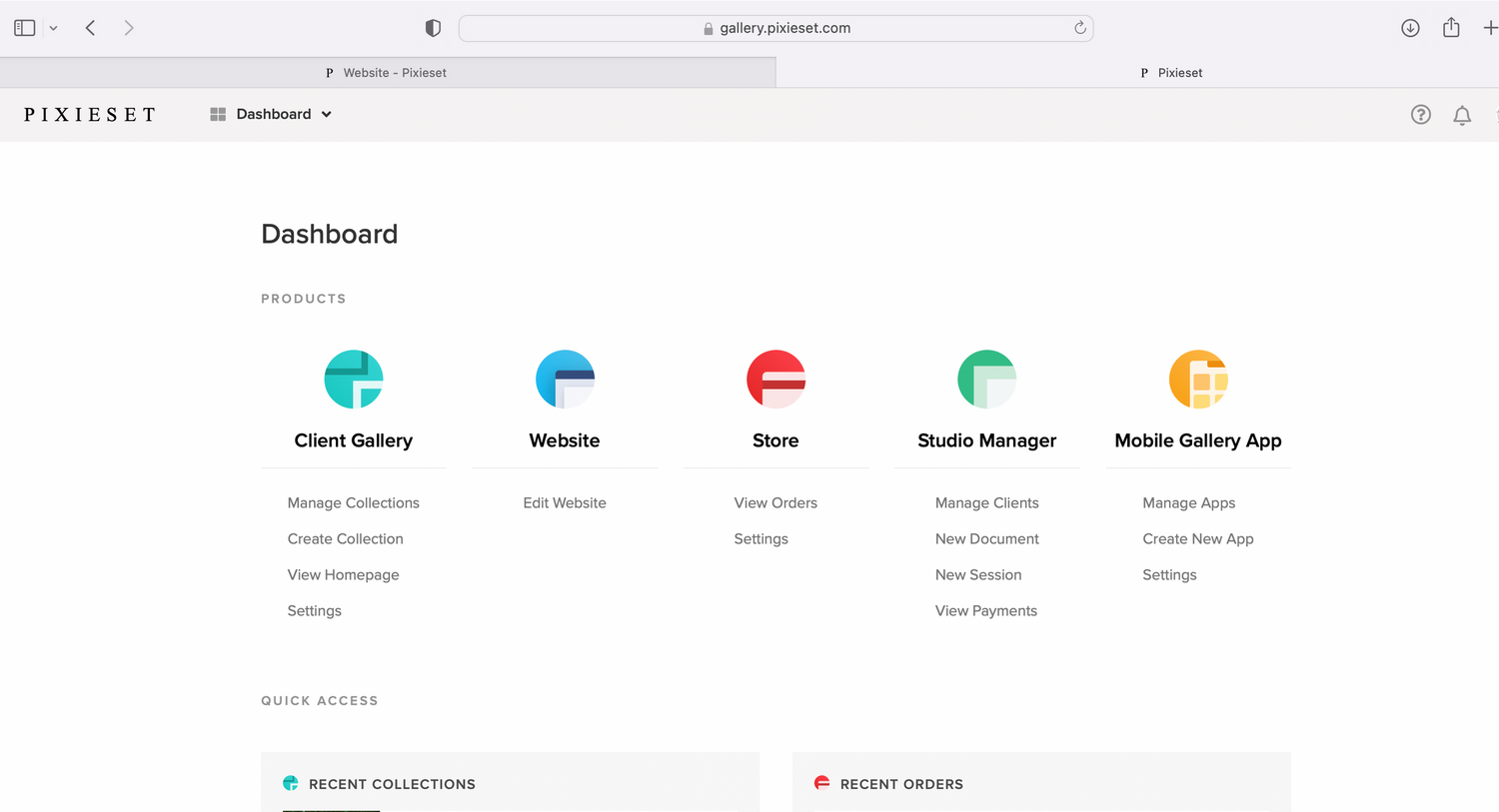Open the Mobile Gallery App icon
This screenshot has height=812, width=1499.
point(1198,380)
